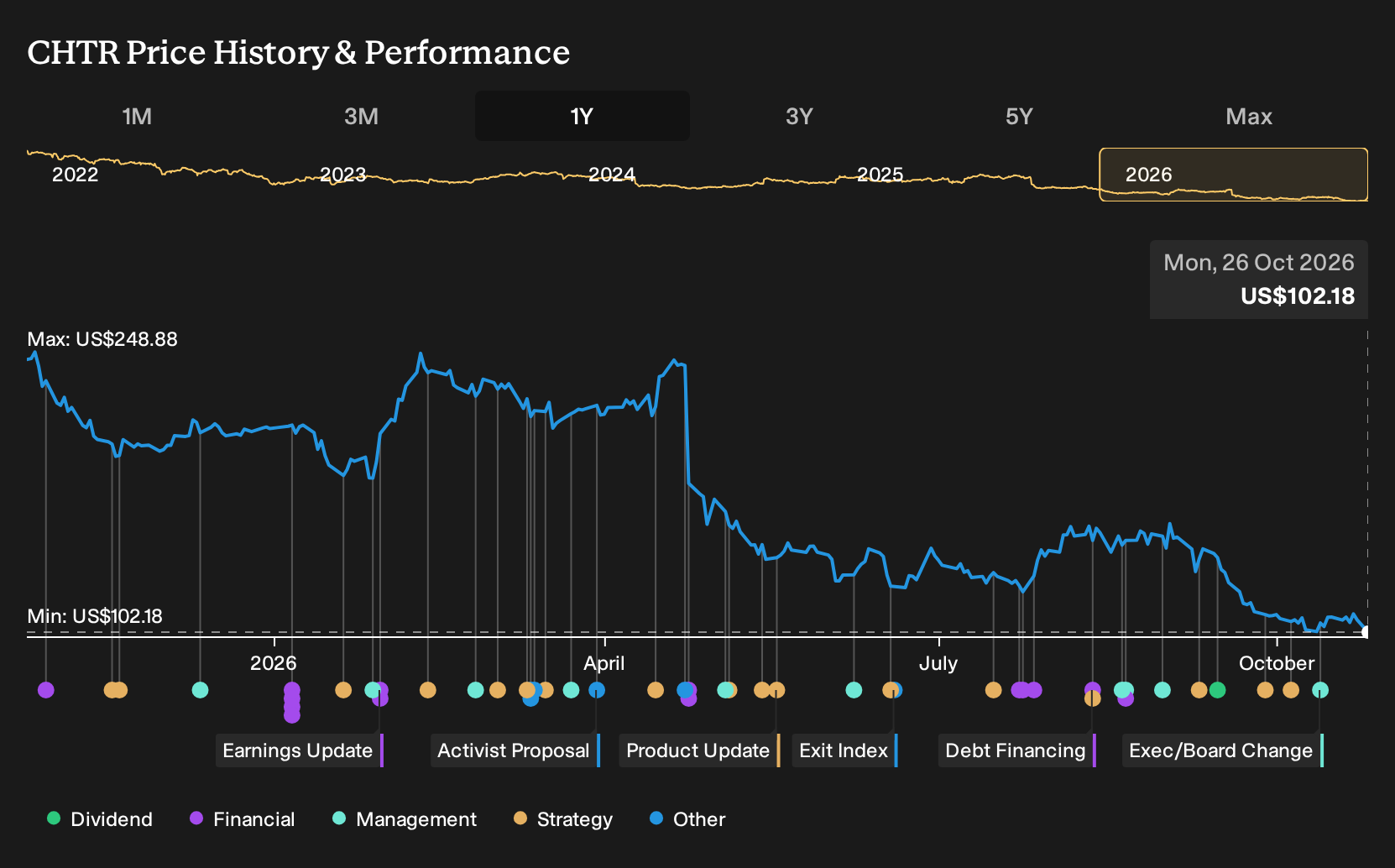This screenshot has width=1395, height=868.
Task: Select the last teal dot after October
Action: coord(1320,690)
